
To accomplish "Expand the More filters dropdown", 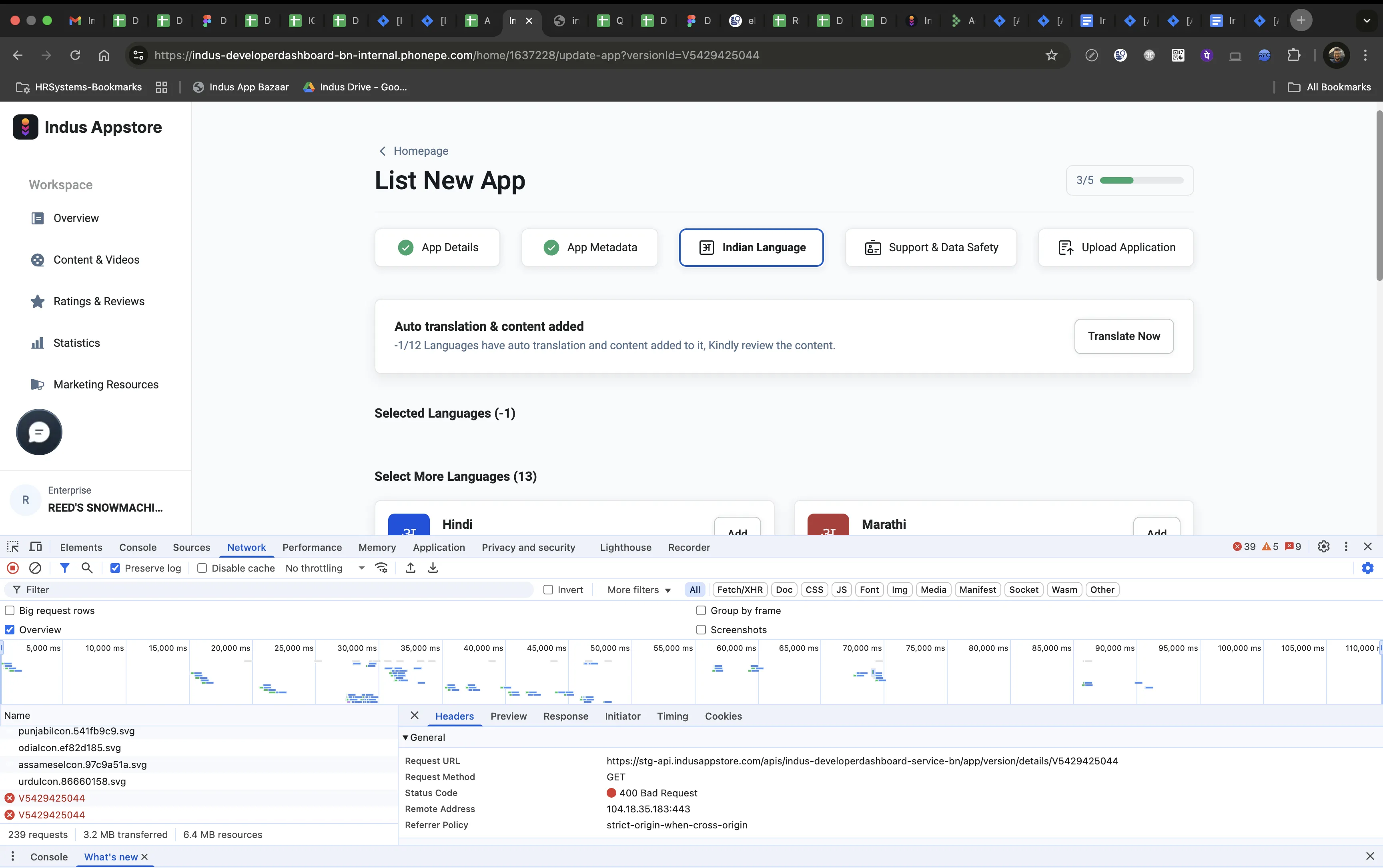I will [639, 590].
